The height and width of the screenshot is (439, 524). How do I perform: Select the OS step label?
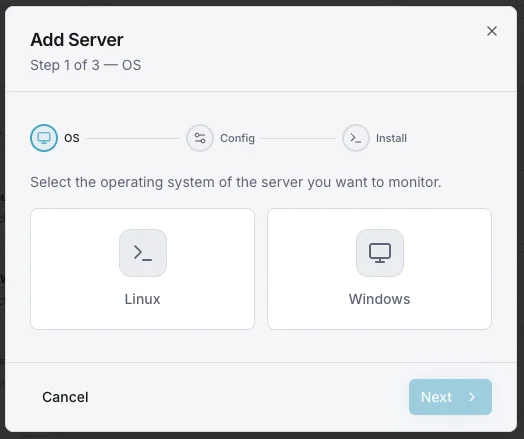tap(72, 138)
